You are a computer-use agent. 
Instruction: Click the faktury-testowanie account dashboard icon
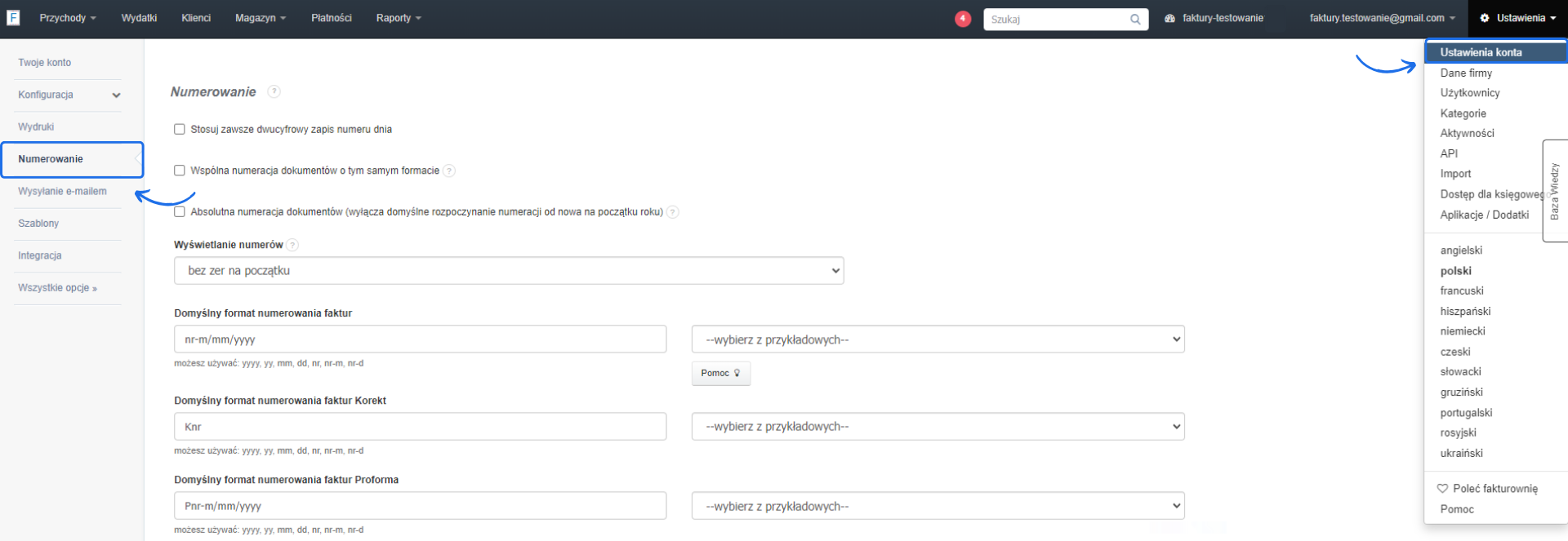pos(1169,18)
